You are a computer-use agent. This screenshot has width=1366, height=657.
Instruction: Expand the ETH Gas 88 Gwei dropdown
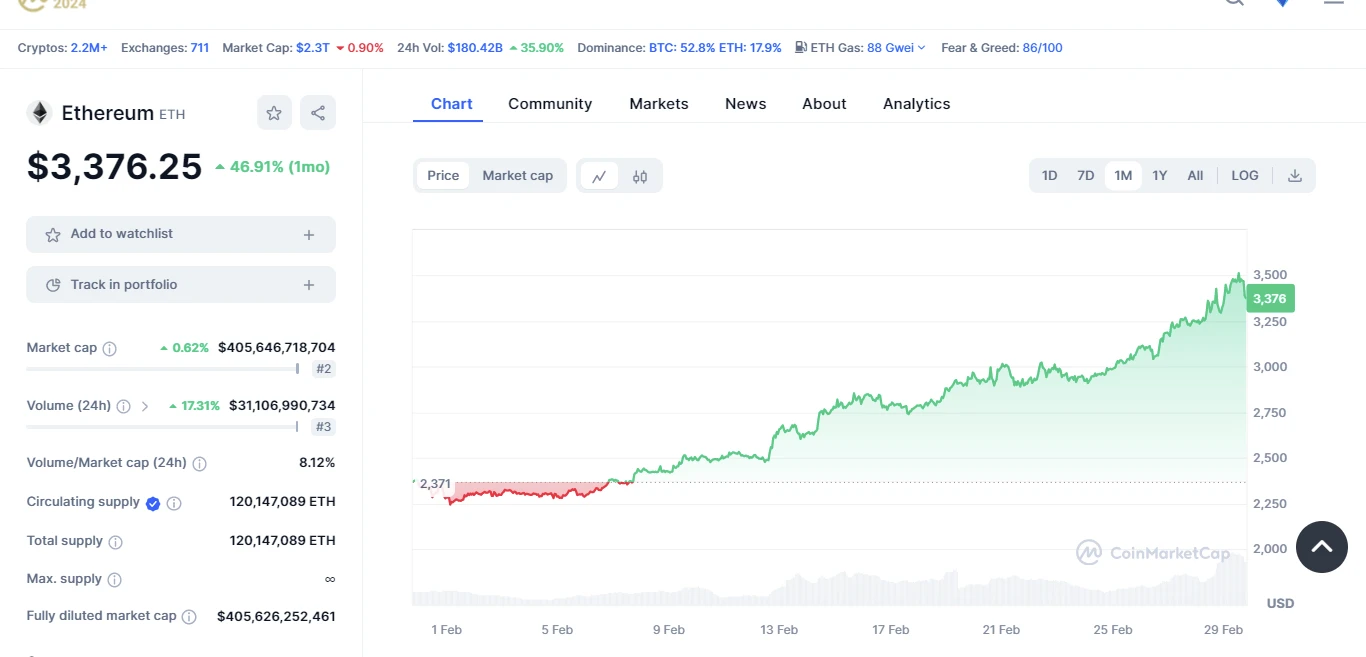(896, 47)
